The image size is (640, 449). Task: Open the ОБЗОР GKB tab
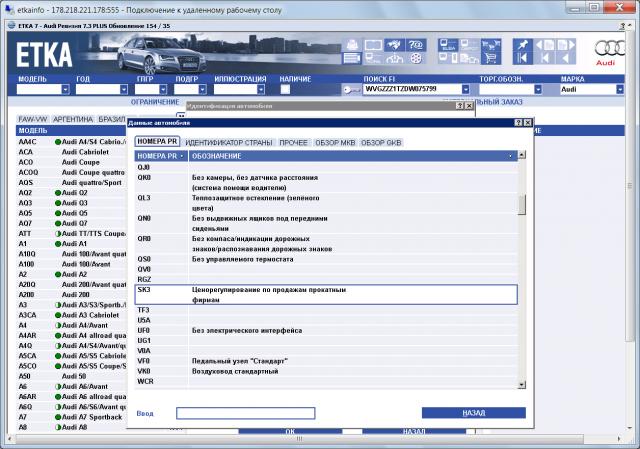(381, 142)
